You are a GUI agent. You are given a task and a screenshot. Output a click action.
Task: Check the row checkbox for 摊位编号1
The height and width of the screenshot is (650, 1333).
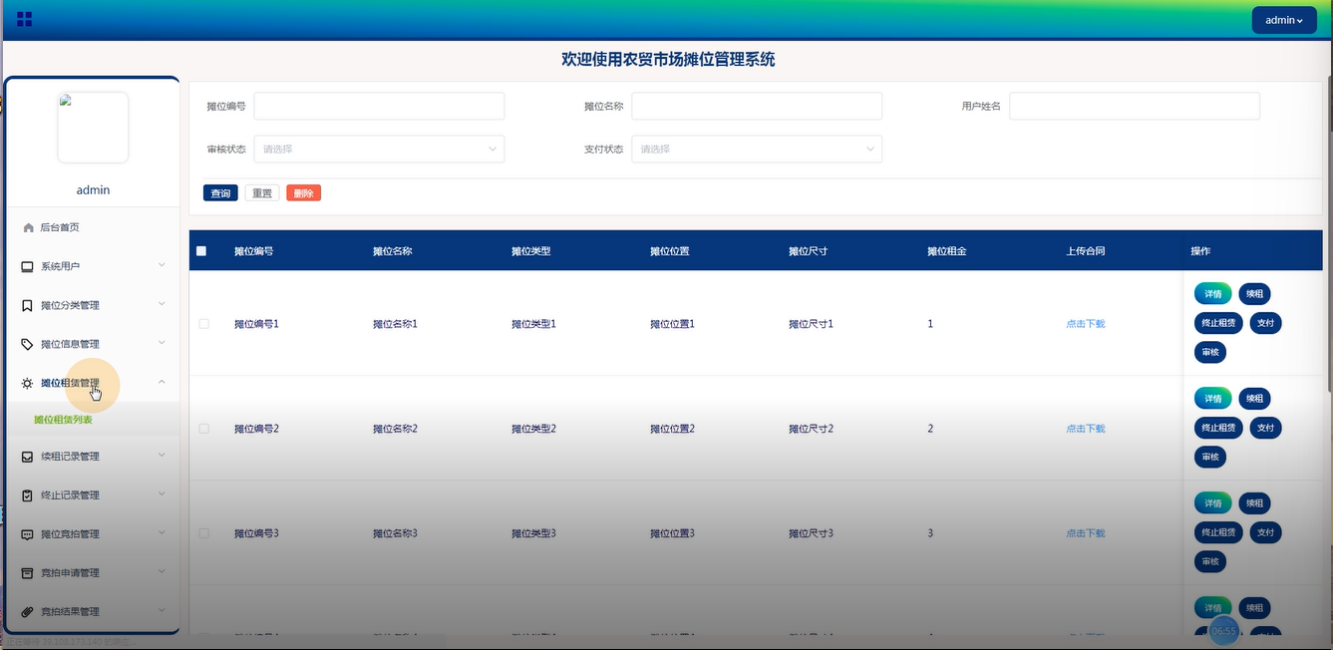(204, 324)
